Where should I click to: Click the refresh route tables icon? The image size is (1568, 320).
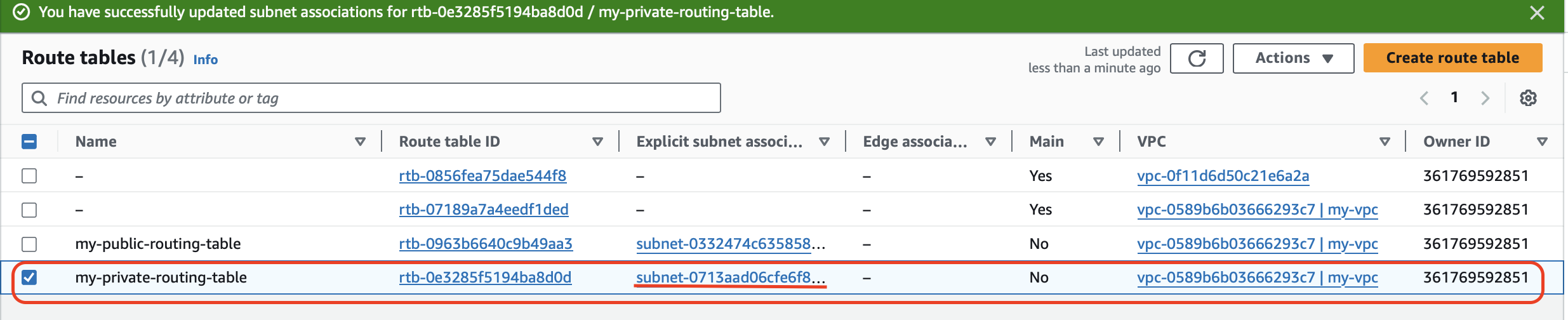point(1197,58)
